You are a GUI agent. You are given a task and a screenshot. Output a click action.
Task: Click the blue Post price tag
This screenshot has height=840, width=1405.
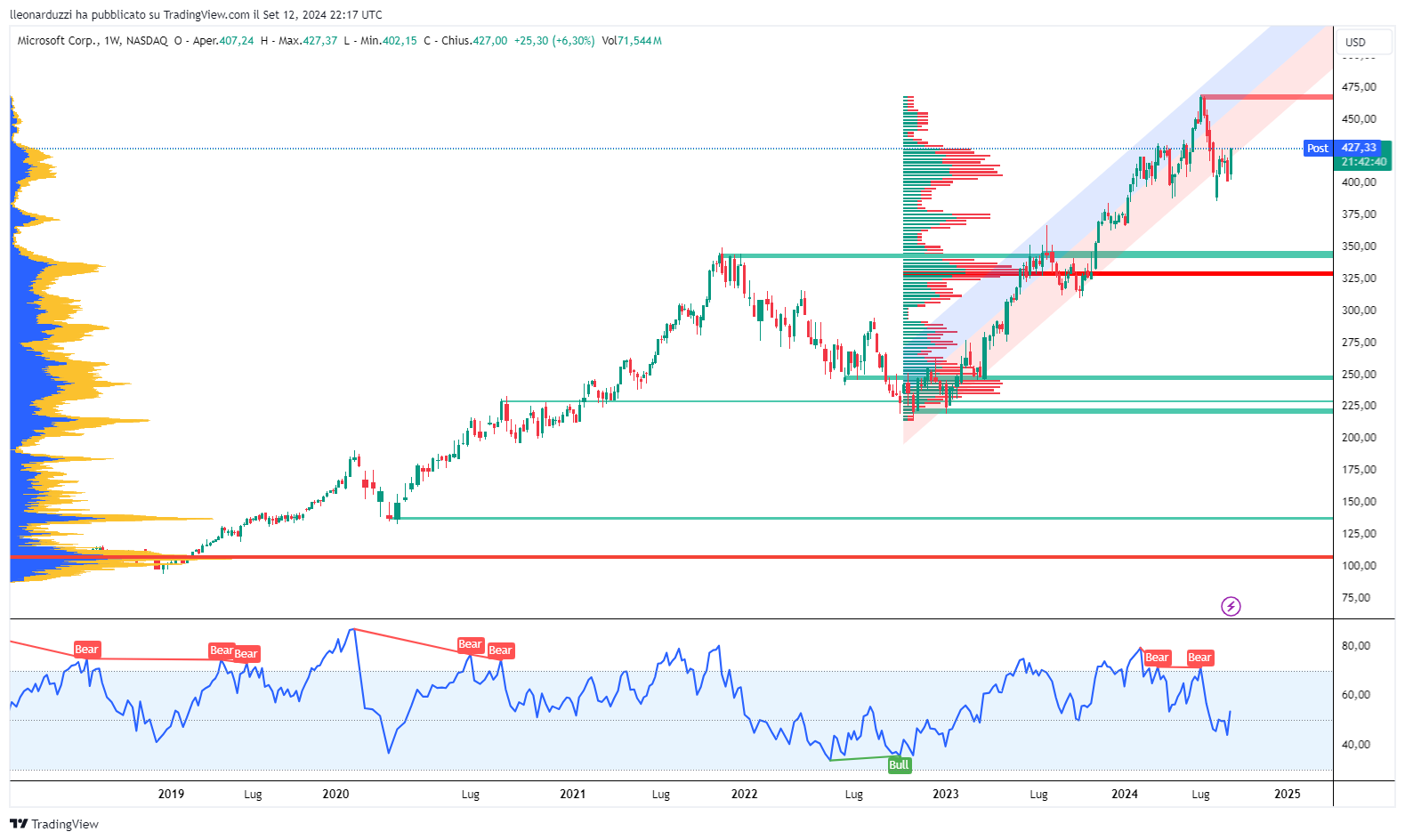(x=1318, y=149)
